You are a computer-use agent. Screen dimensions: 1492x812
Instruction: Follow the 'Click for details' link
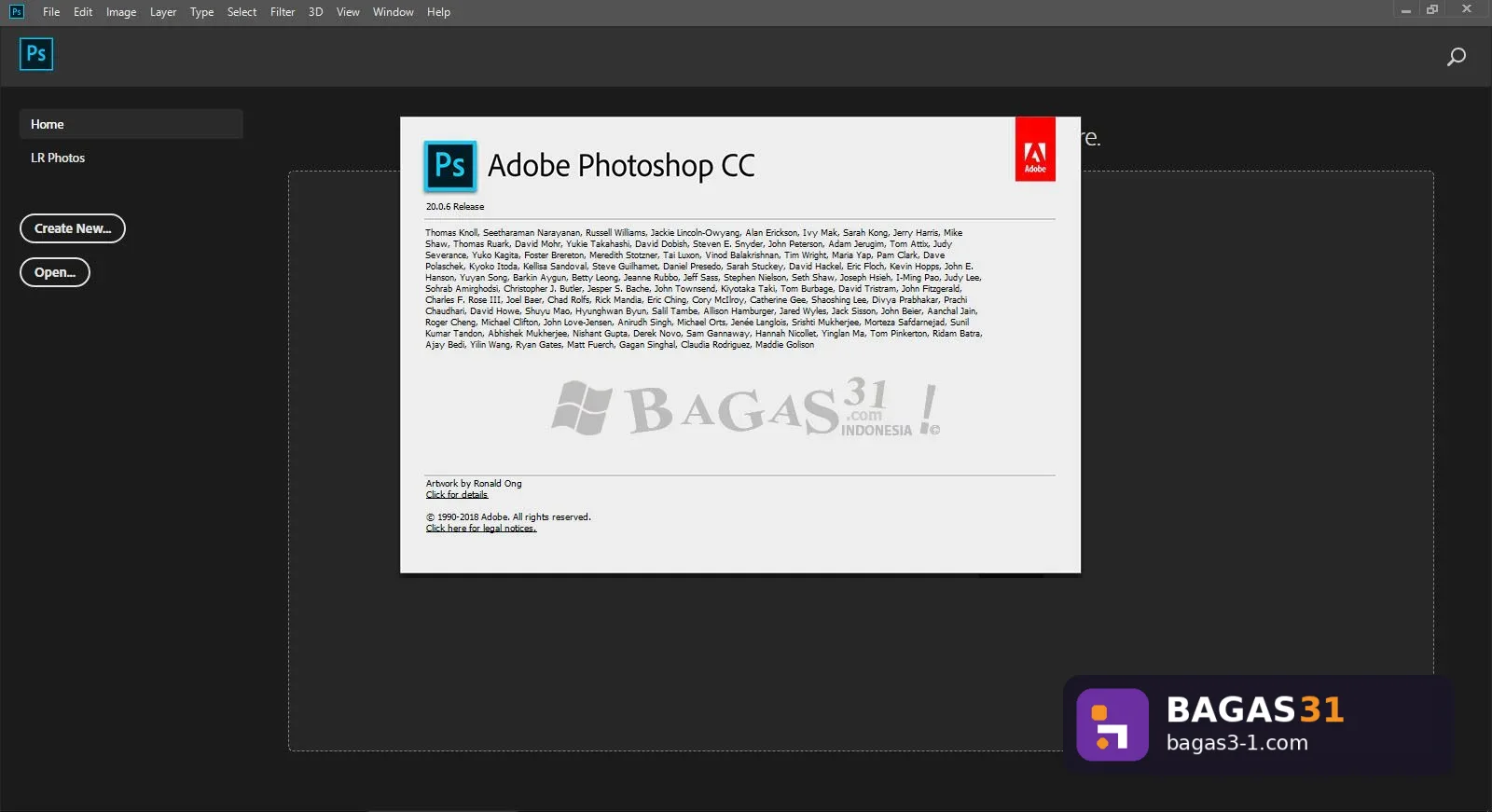pyautogui.click(x=457, y=495)
